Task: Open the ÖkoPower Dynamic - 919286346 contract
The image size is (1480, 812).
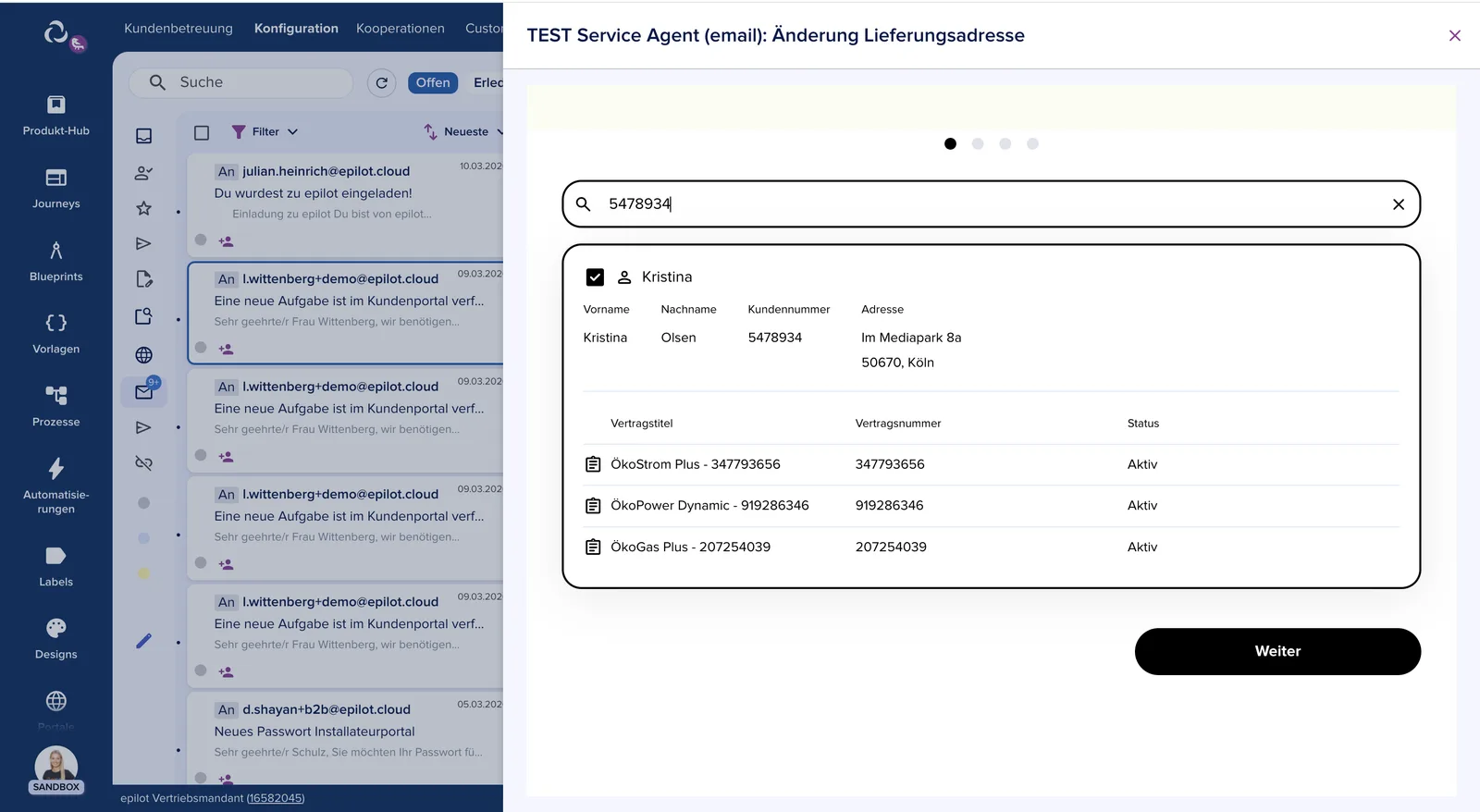Action: point(709,506)
